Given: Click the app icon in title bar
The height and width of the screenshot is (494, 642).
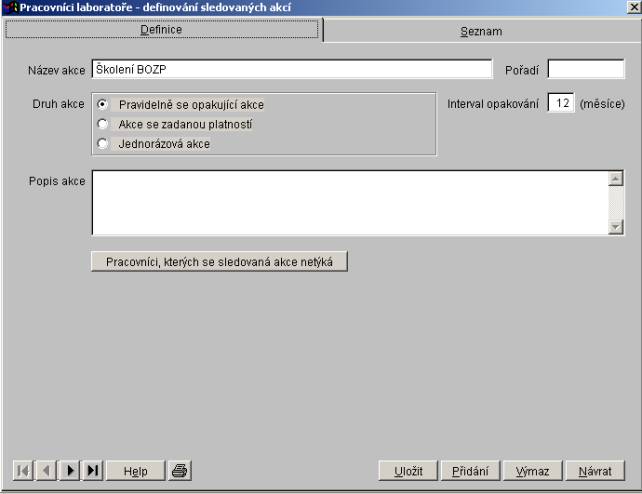Looking at the screenshot, I should (x=11, y=8).
